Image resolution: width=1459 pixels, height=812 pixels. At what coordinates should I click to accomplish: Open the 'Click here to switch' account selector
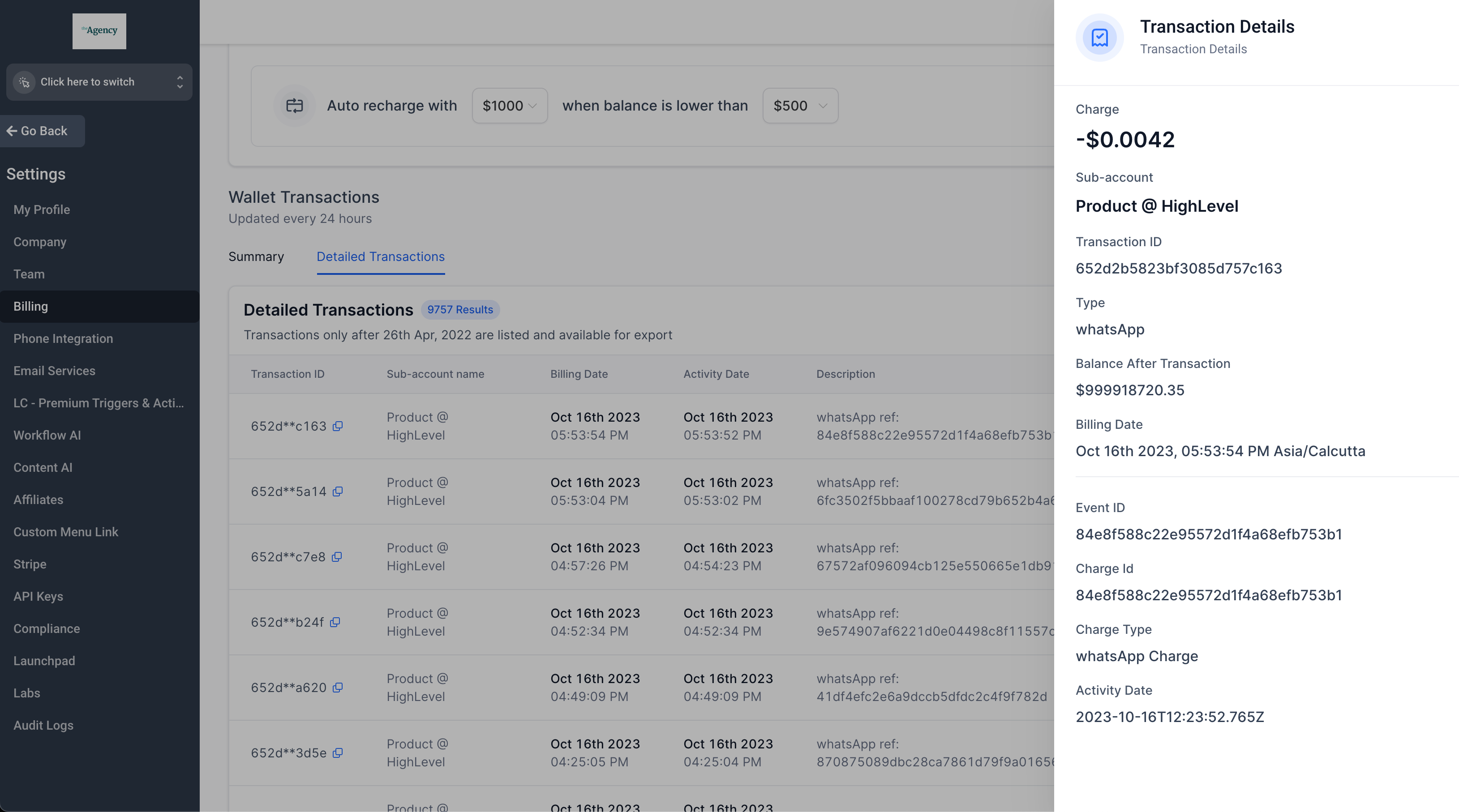pos(99,82)
